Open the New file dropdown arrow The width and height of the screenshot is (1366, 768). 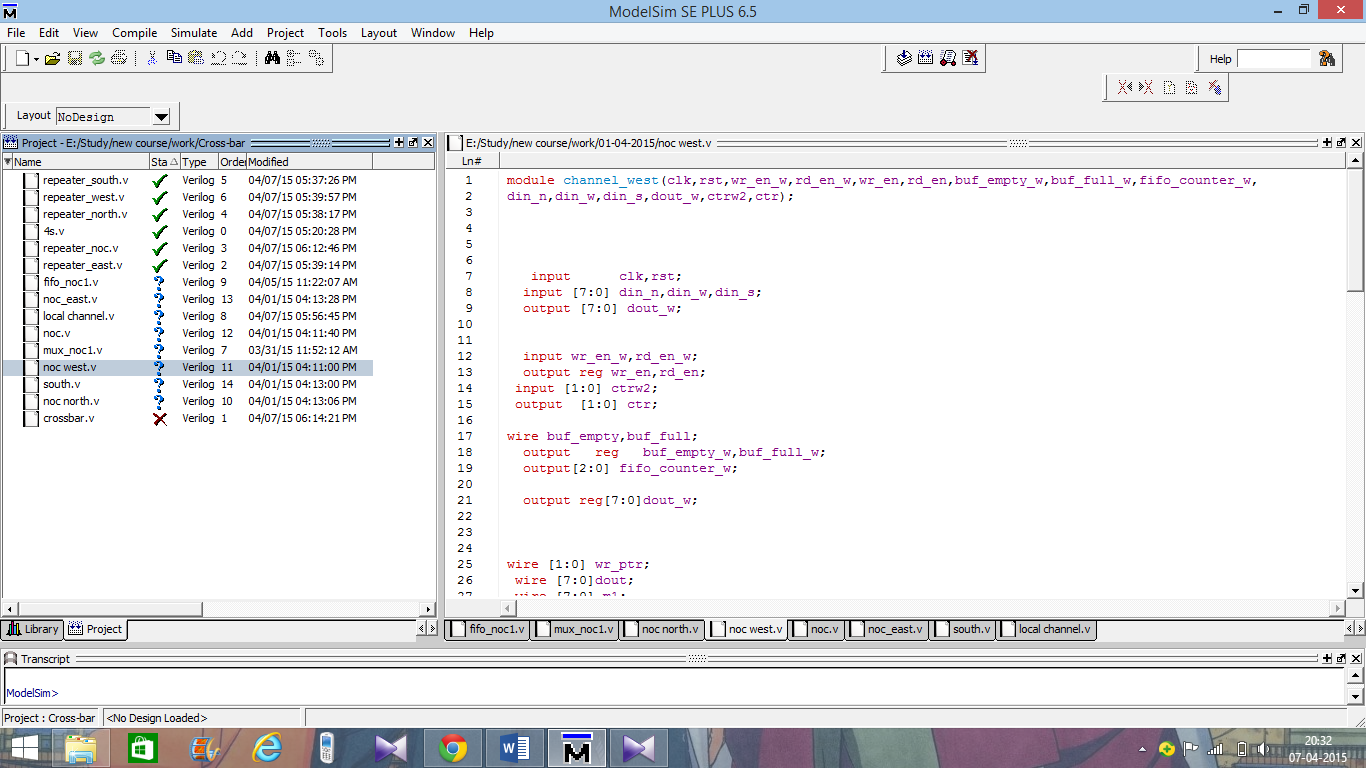[36, 60]
